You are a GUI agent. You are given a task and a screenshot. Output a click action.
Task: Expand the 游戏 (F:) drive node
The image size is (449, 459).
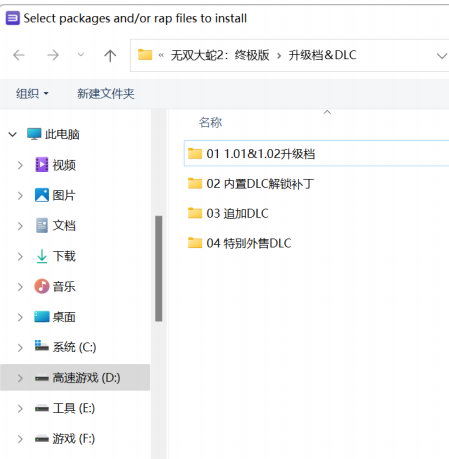20,439
